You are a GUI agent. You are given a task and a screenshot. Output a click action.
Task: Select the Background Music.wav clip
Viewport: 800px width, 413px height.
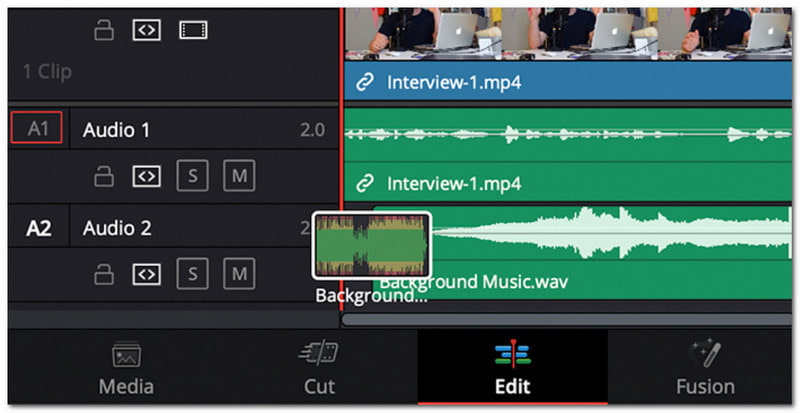click(x=582, y=253)
